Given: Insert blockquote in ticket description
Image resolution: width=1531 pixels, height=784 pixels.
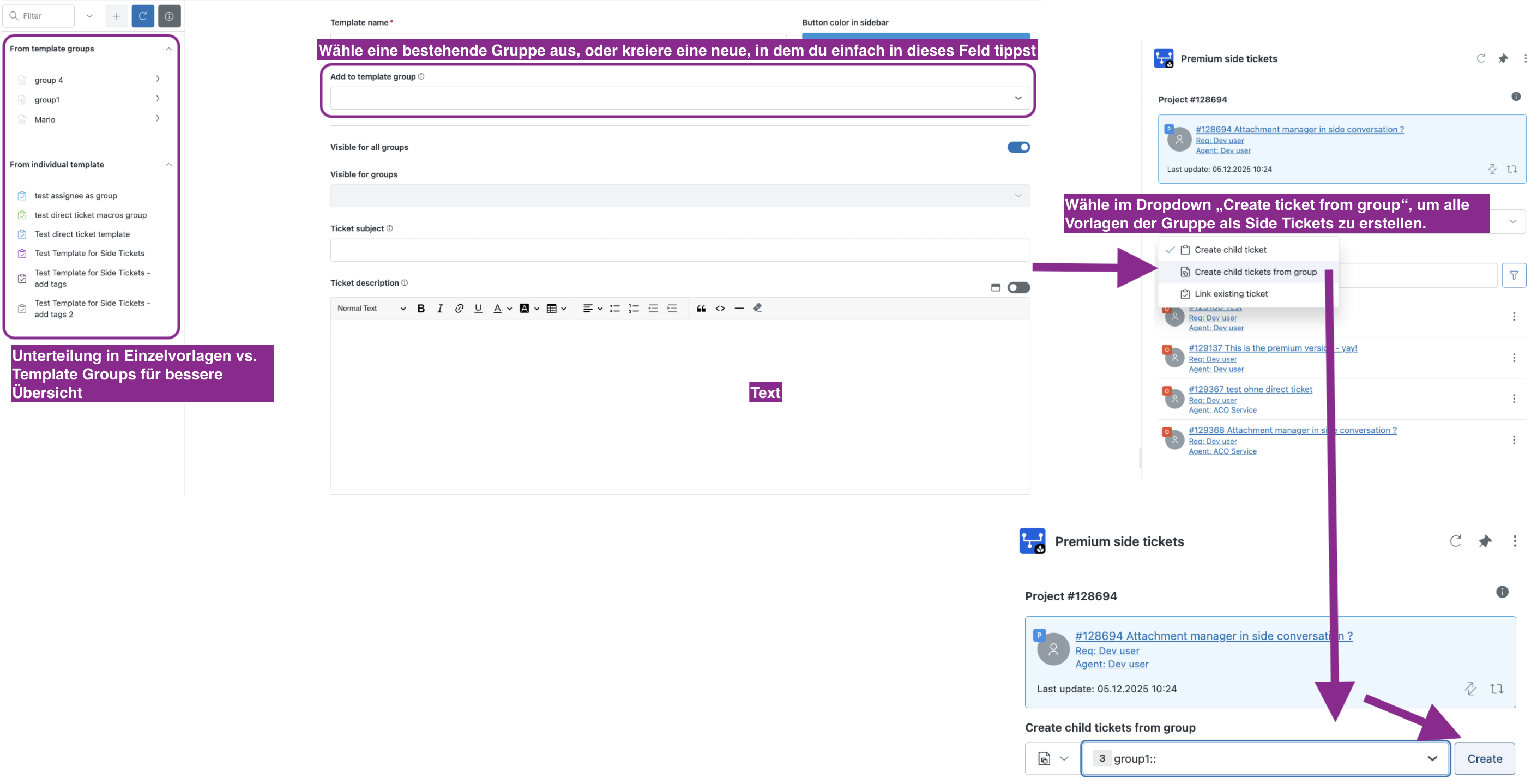Looking at the screenshot, I should tap(701, 308).
